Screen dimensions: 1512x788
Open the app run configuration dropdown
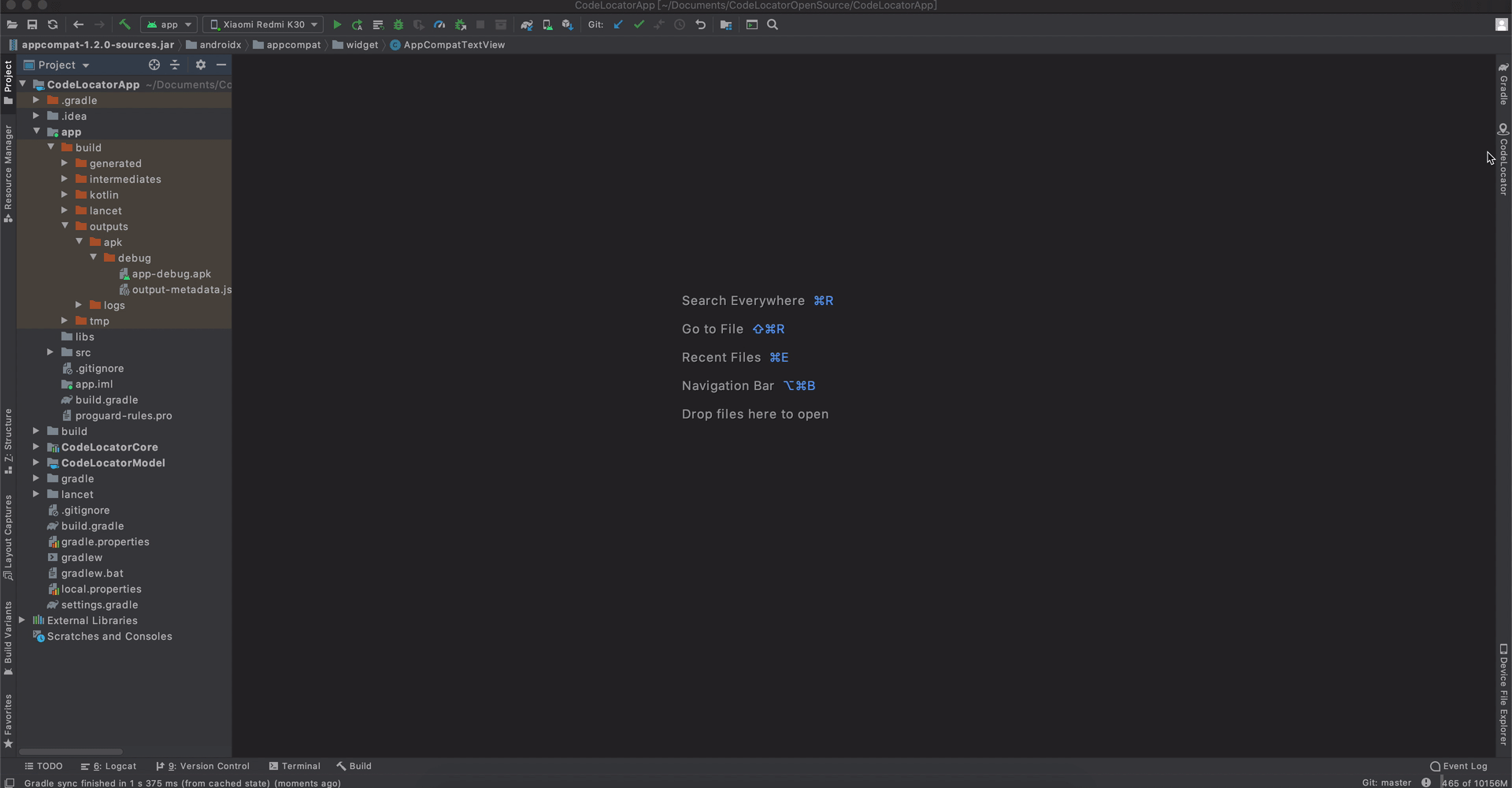[x=169, y=25]
